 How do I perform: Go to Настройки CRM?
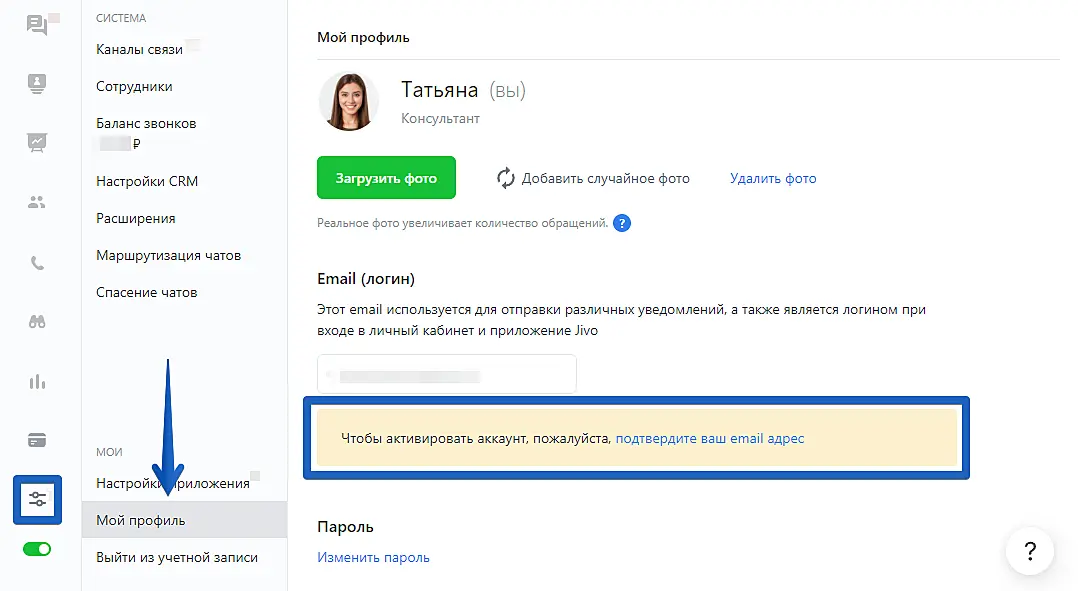tap(147, 182)
